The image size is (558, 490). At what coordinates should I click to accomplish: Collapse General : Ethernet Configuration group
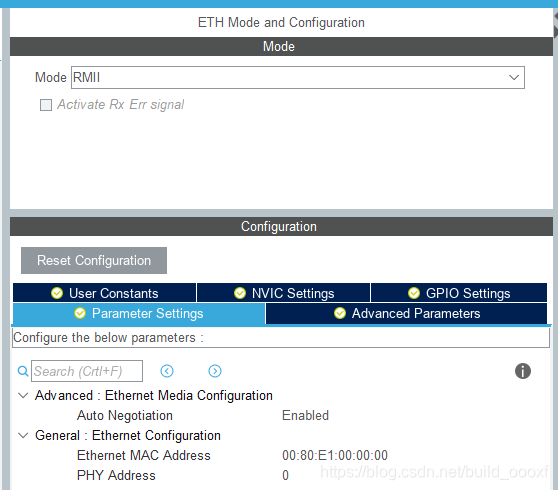pos(23,435)
